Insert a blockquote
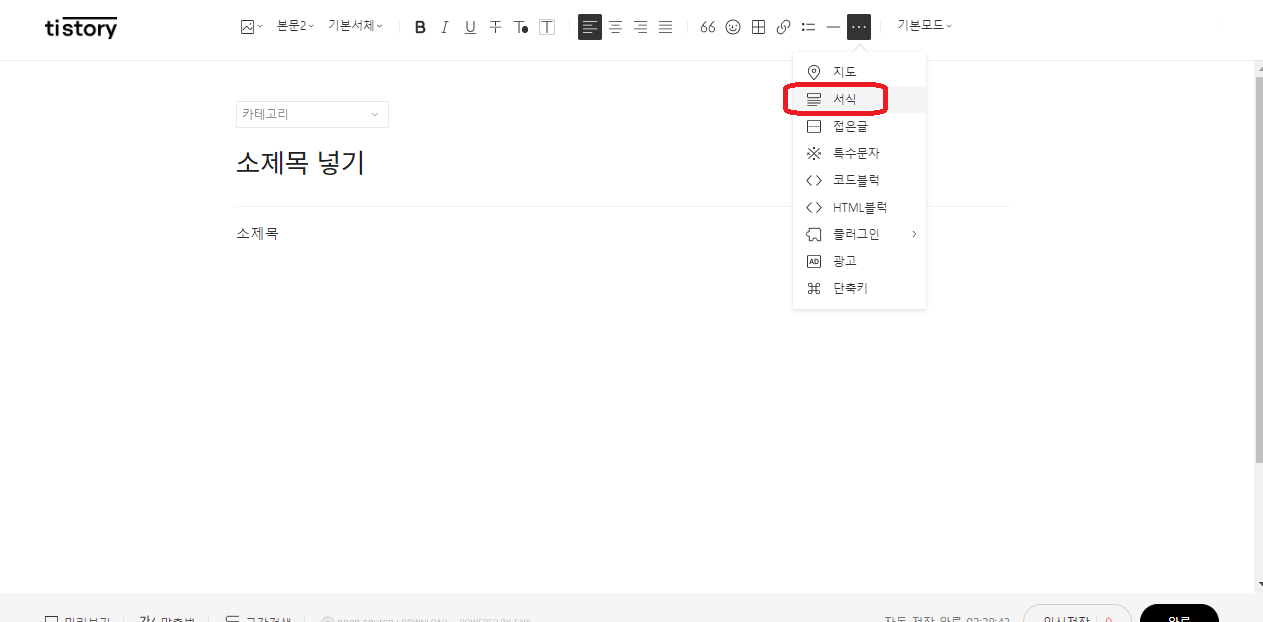 pyautogui.click(x=708, y=27)
